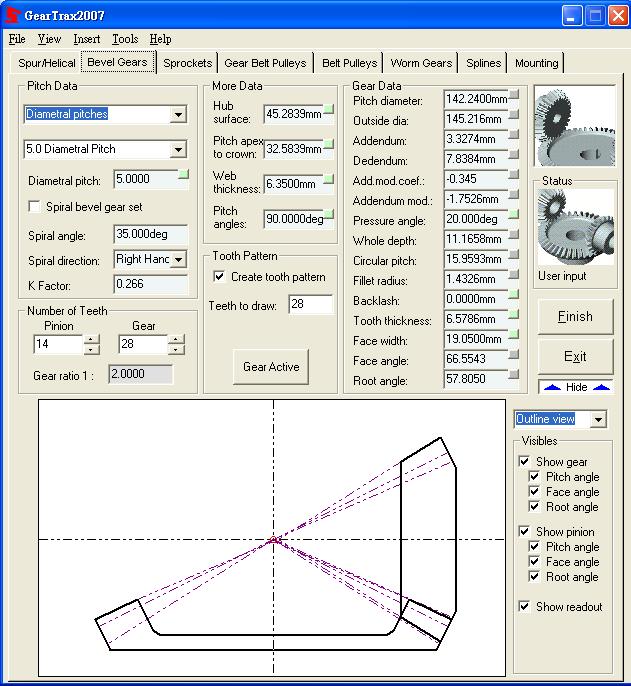Click the GearTrax app icon in title bar
The image size is (631, 686).
coord(12,15)
